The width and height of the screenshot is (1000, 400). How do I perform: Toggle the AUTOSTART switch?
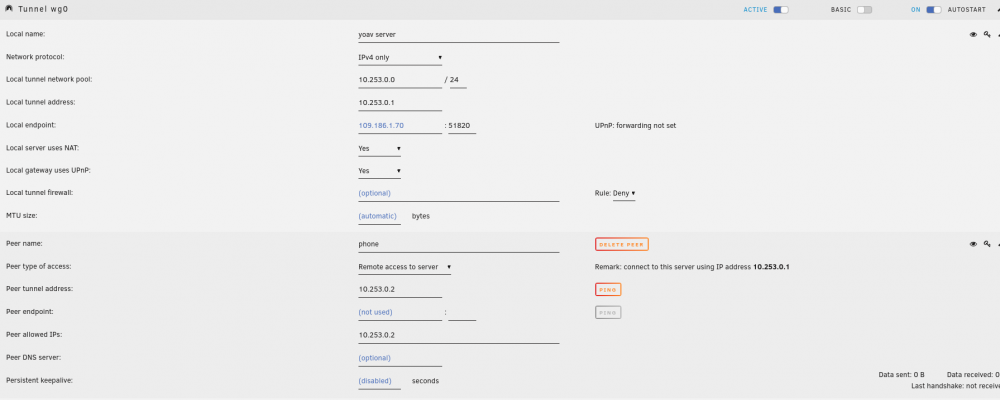click(934, 10)
